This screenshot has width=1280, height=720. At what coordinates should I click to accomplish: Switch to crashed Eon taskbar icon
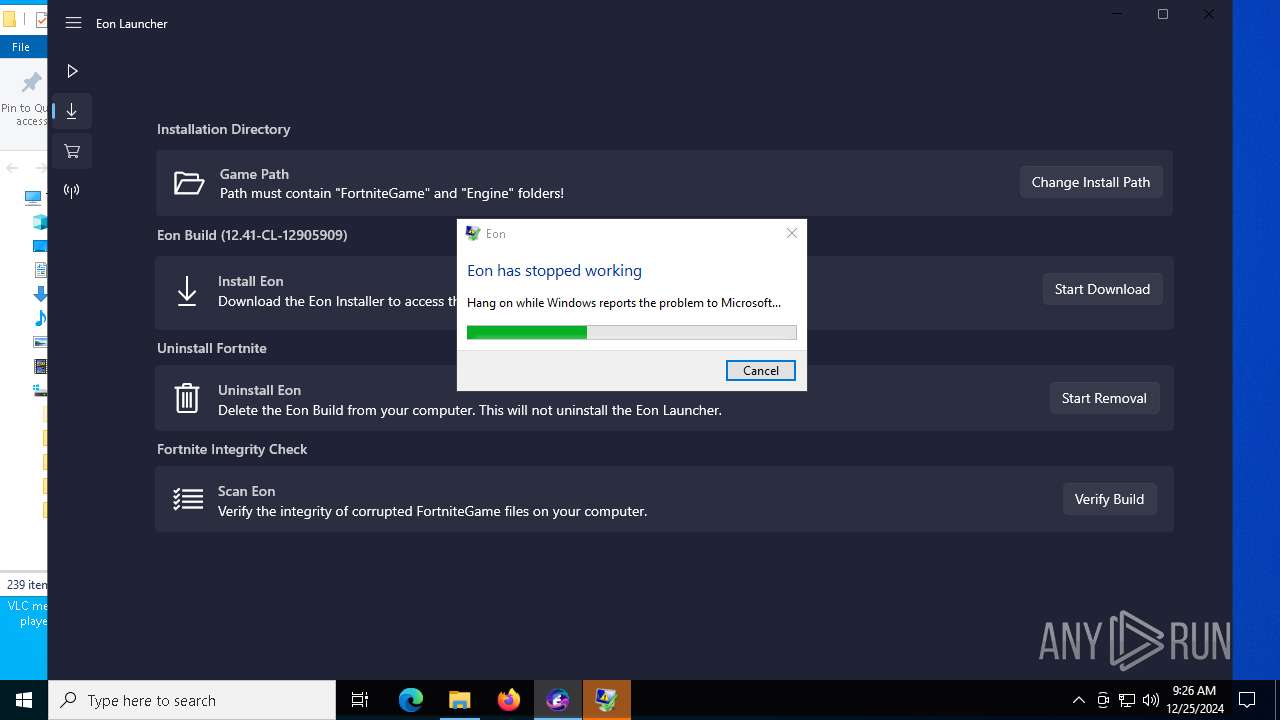click(x=607, y=700)
